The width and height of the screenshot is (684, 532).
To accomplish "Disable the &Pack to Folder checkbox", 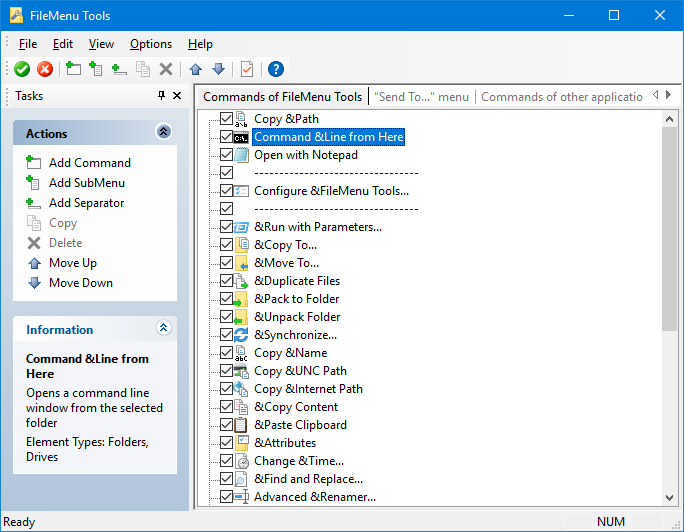I will point(226,299).
